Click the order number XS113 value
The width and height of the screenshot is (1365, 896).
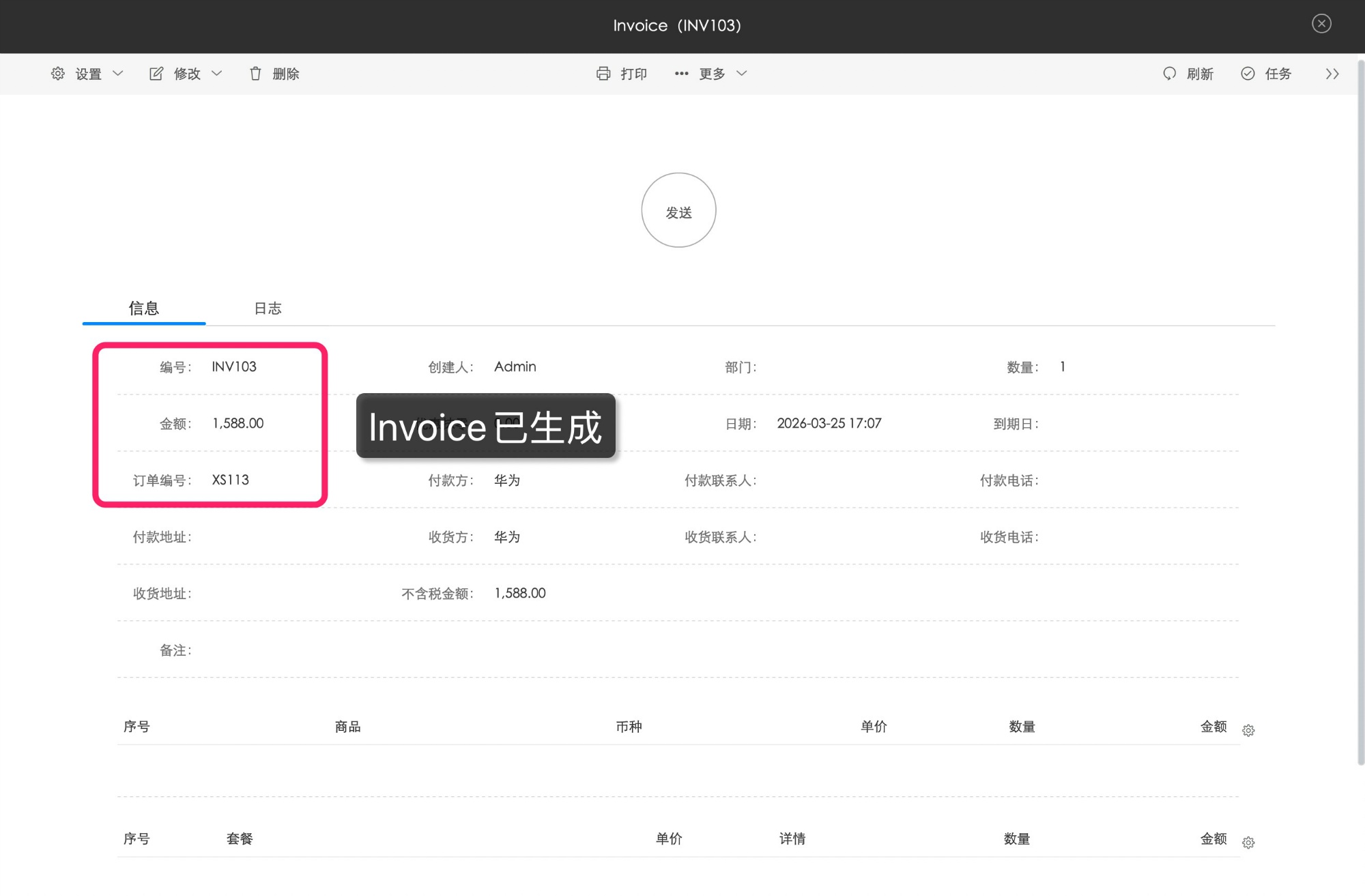point(231,480)
